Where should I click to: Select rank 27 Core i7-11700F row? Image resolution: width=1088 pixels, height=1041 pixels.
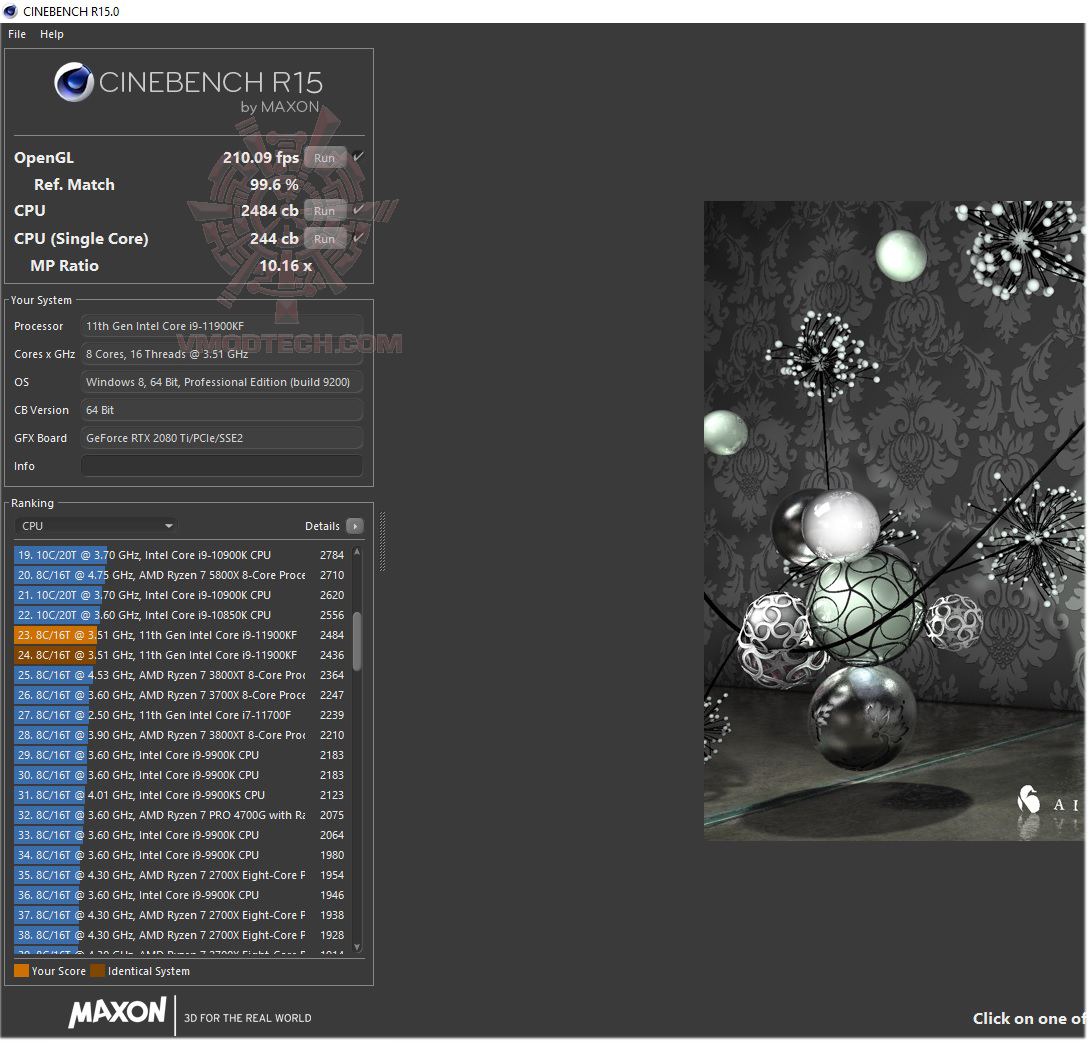[x=182, y=715]
